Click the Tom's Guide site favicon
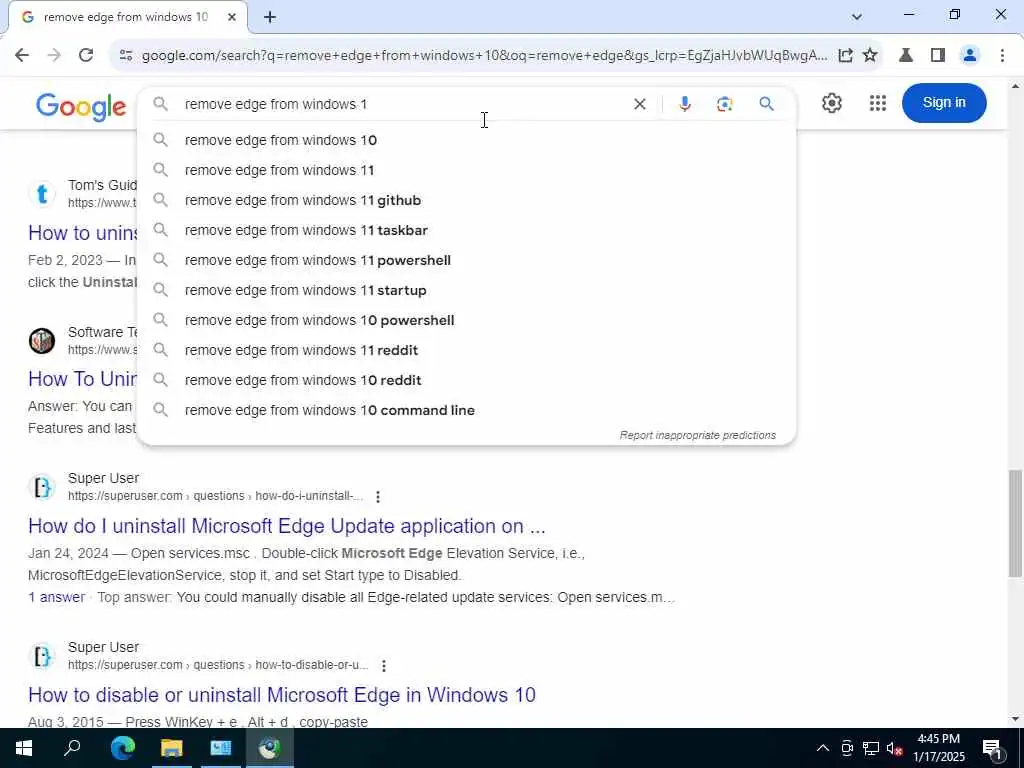Viewport: 1024px width, 768px height. click(42, 194)
